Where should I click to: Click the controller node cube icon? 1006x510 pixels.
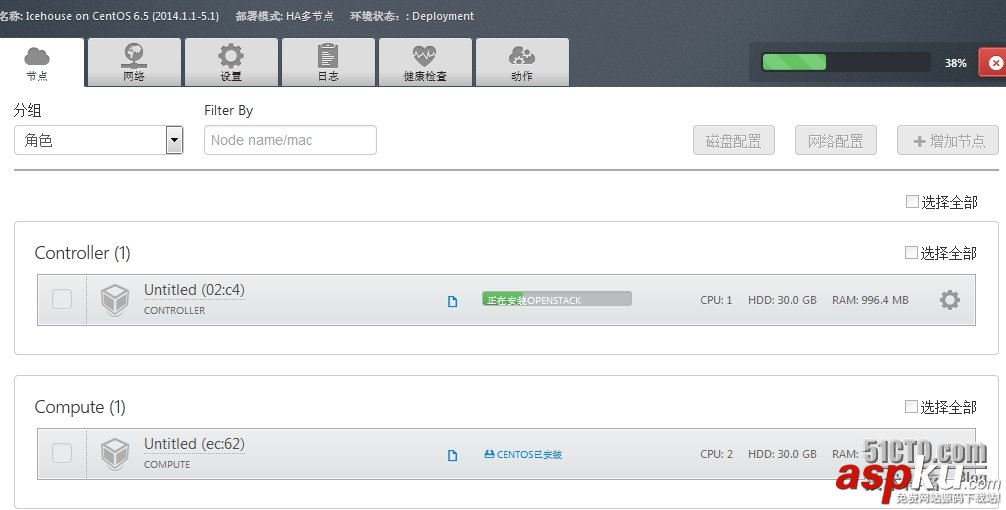click(x=115, y=300)
